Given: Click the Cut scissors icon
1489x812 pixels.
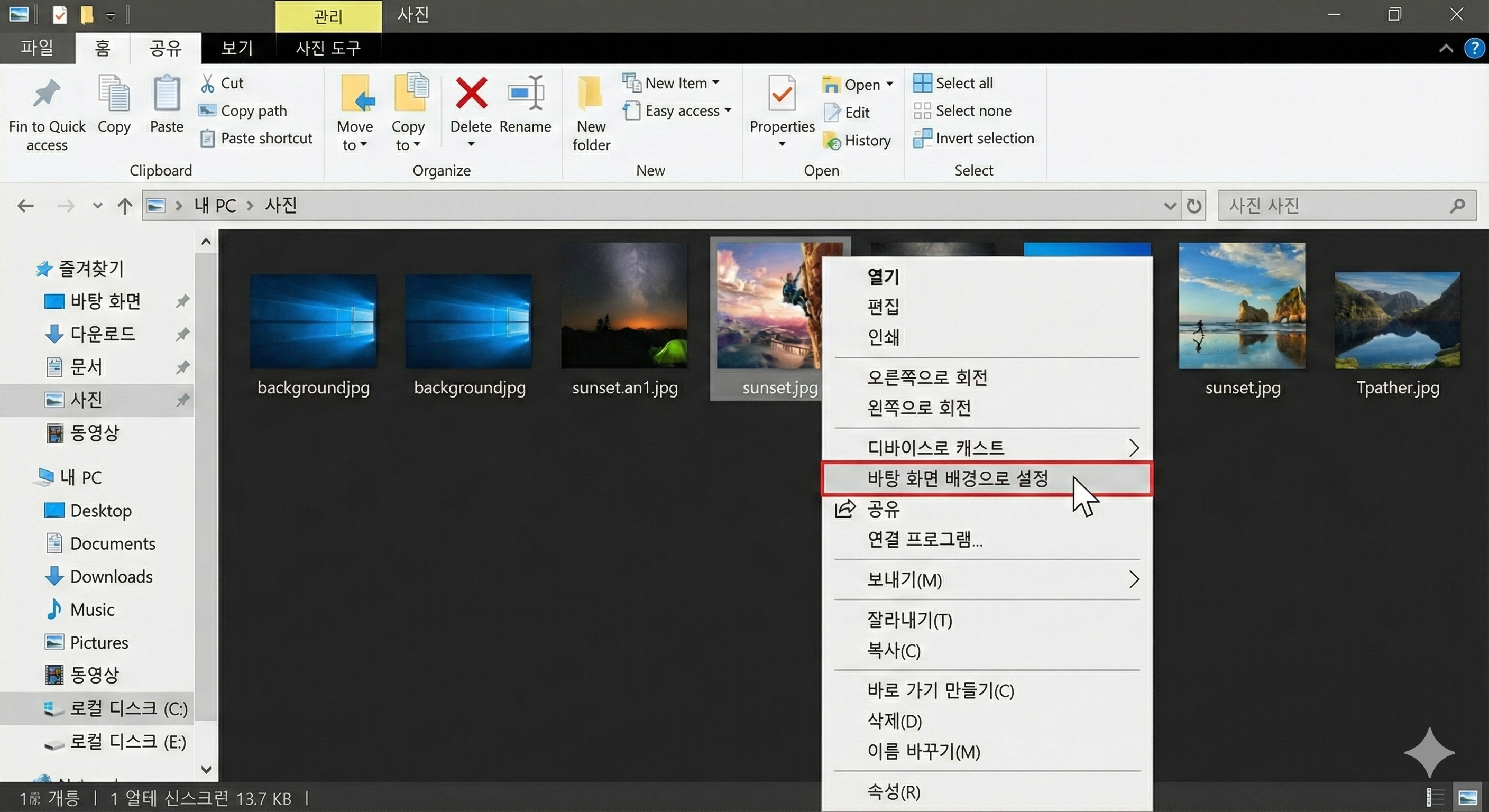Looking at the screenshot, I should (207, 83).
